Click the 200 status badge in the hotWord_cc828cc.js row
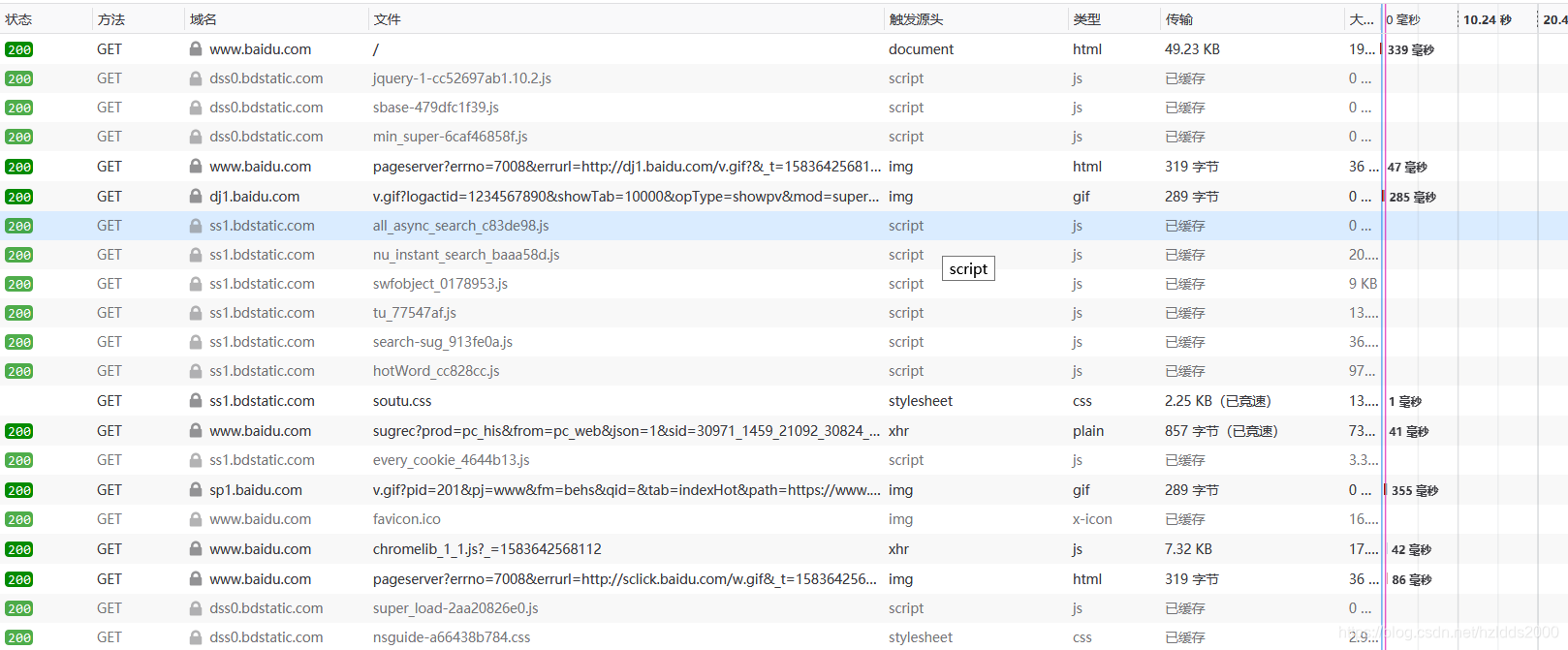 [19, 371]
